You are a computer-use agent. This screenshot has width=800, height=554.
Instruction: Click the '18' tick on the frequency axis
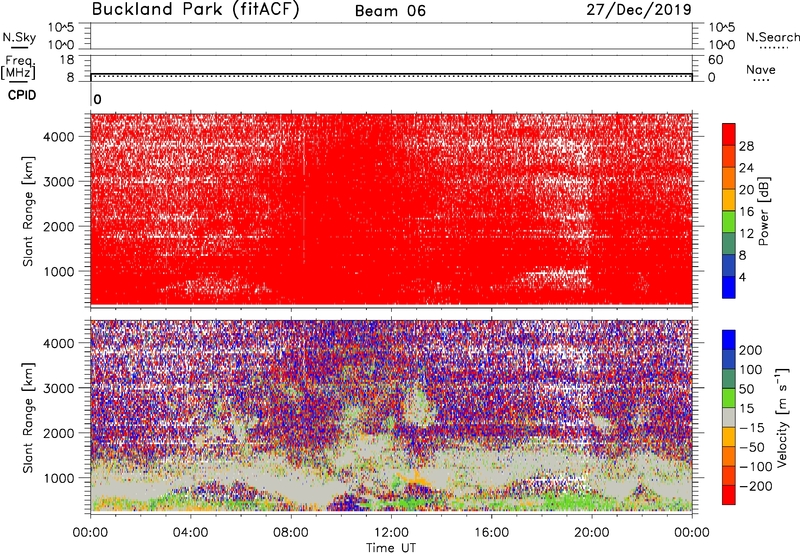coord(67,60)
